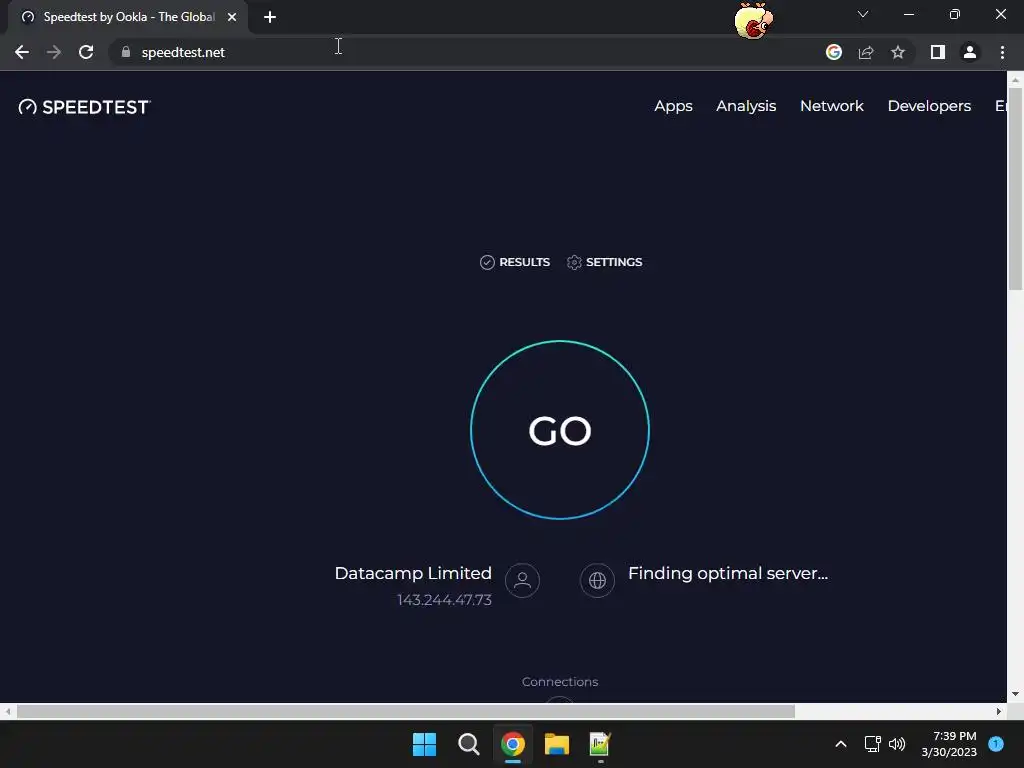1024x768 pixels.
Task: Open the Chrome three-dot menu
Action: [x=1002, y=52]
